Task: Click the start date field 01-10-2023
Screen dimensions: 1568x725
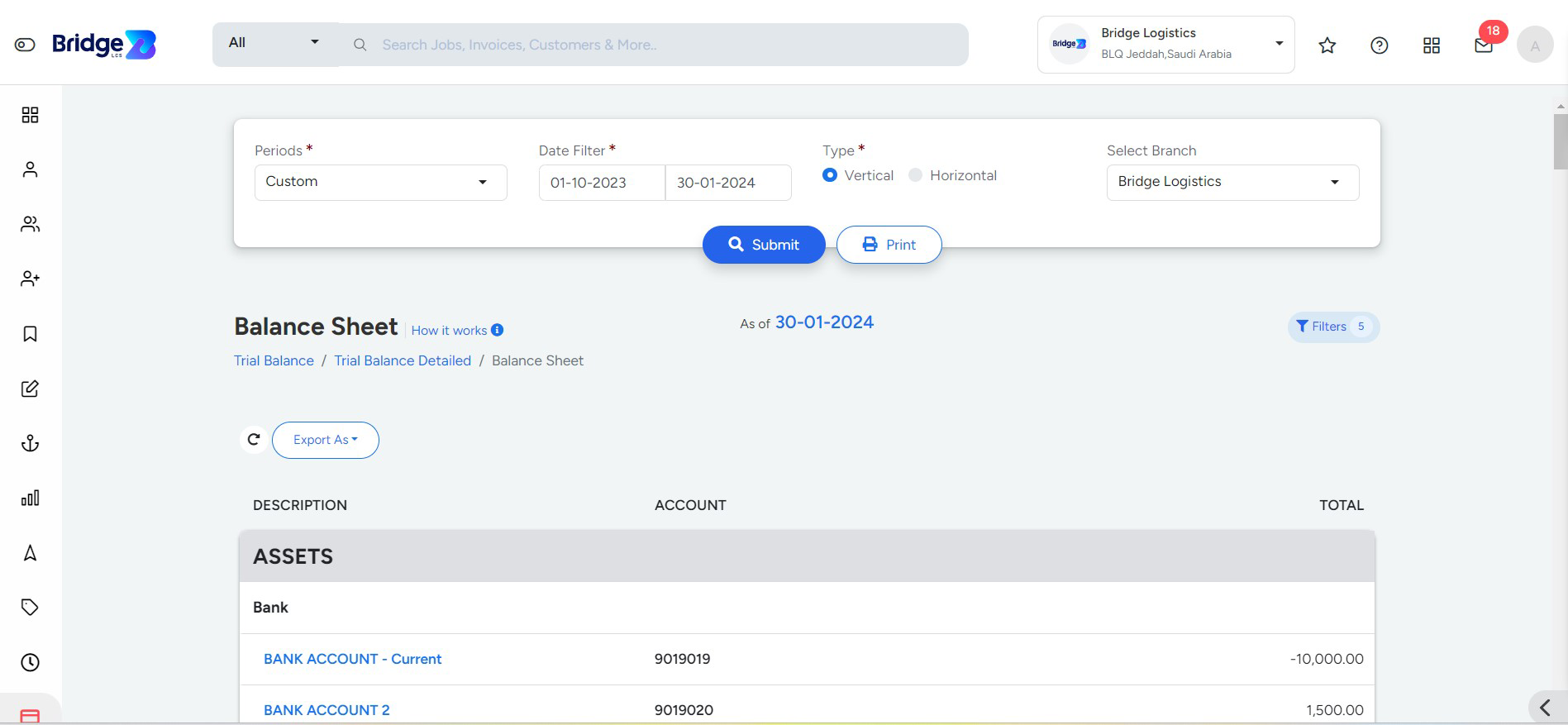Action: tap(602, 183)
